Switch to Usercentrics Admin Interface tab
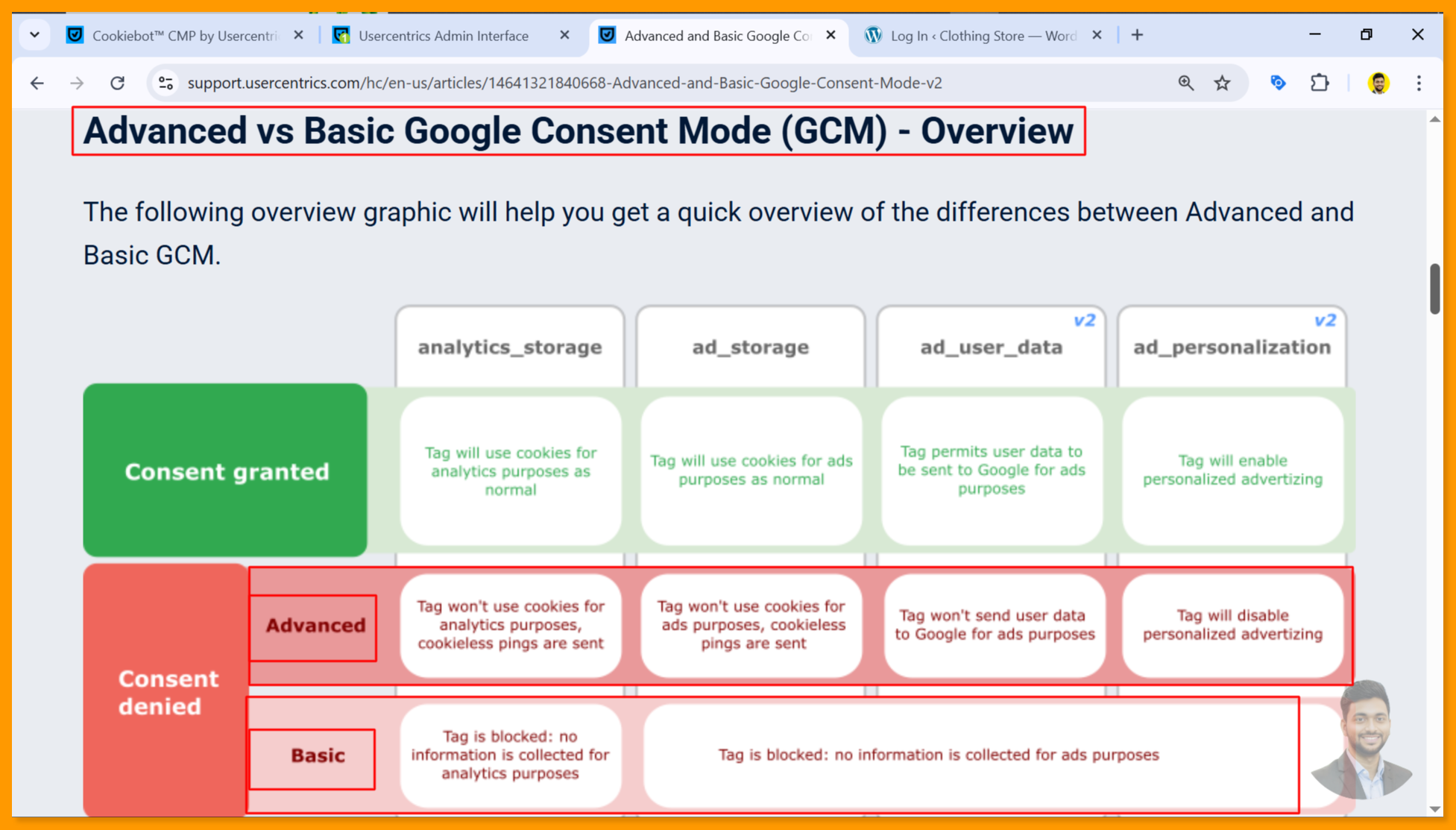 point(443,35)
